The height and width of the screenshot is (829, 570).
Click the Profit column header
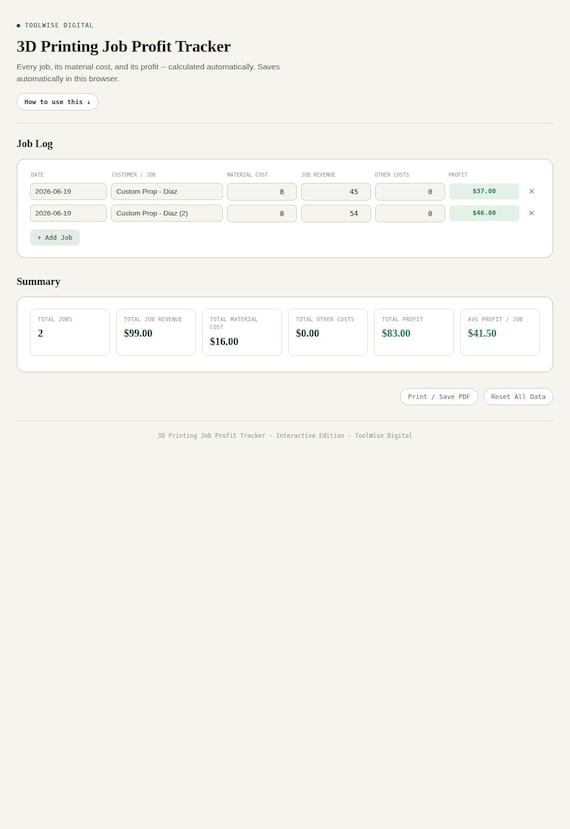(458, 174)
